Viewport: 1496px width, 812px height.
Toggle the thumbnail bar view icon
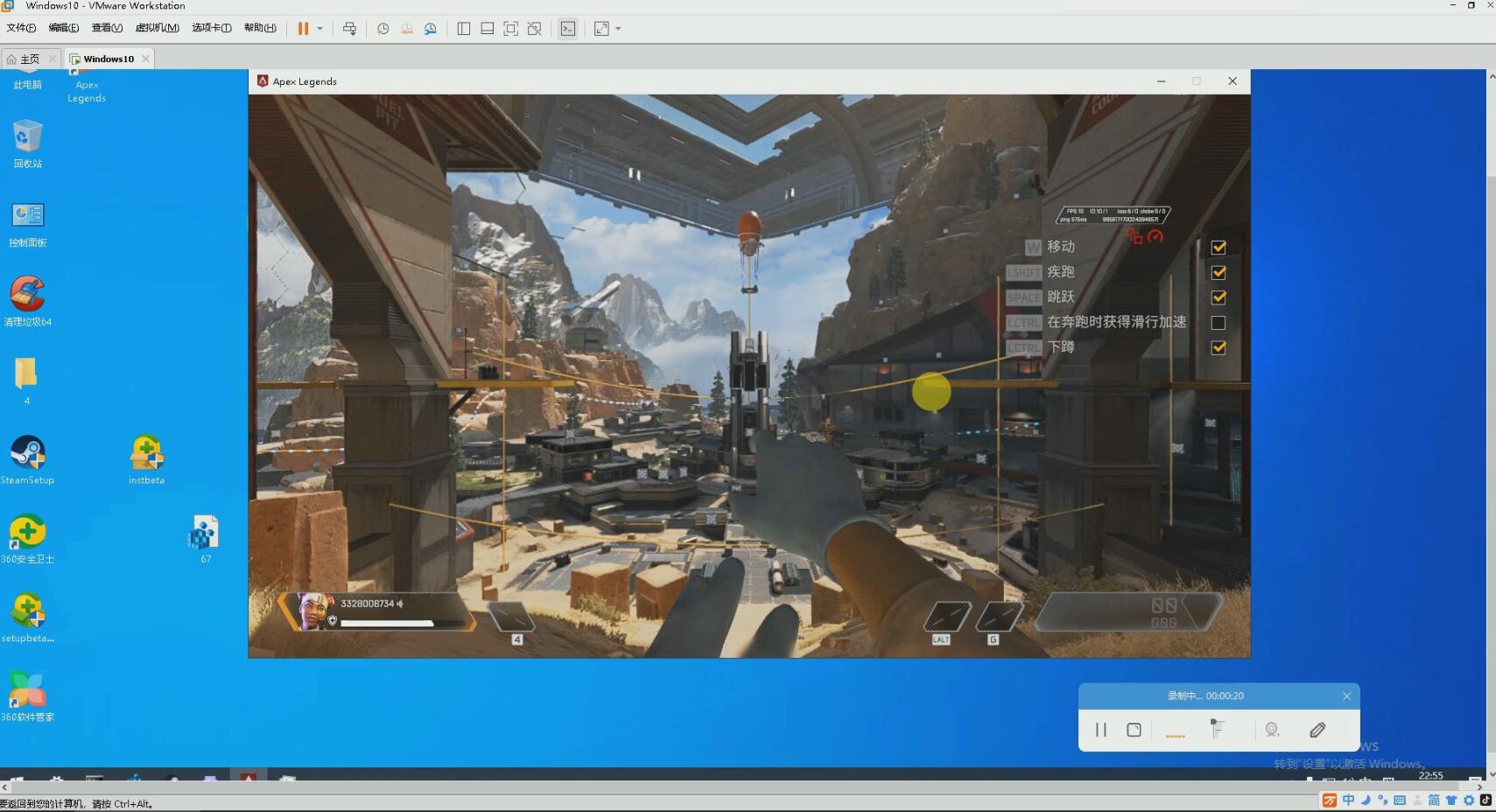(x=488, y=29)
